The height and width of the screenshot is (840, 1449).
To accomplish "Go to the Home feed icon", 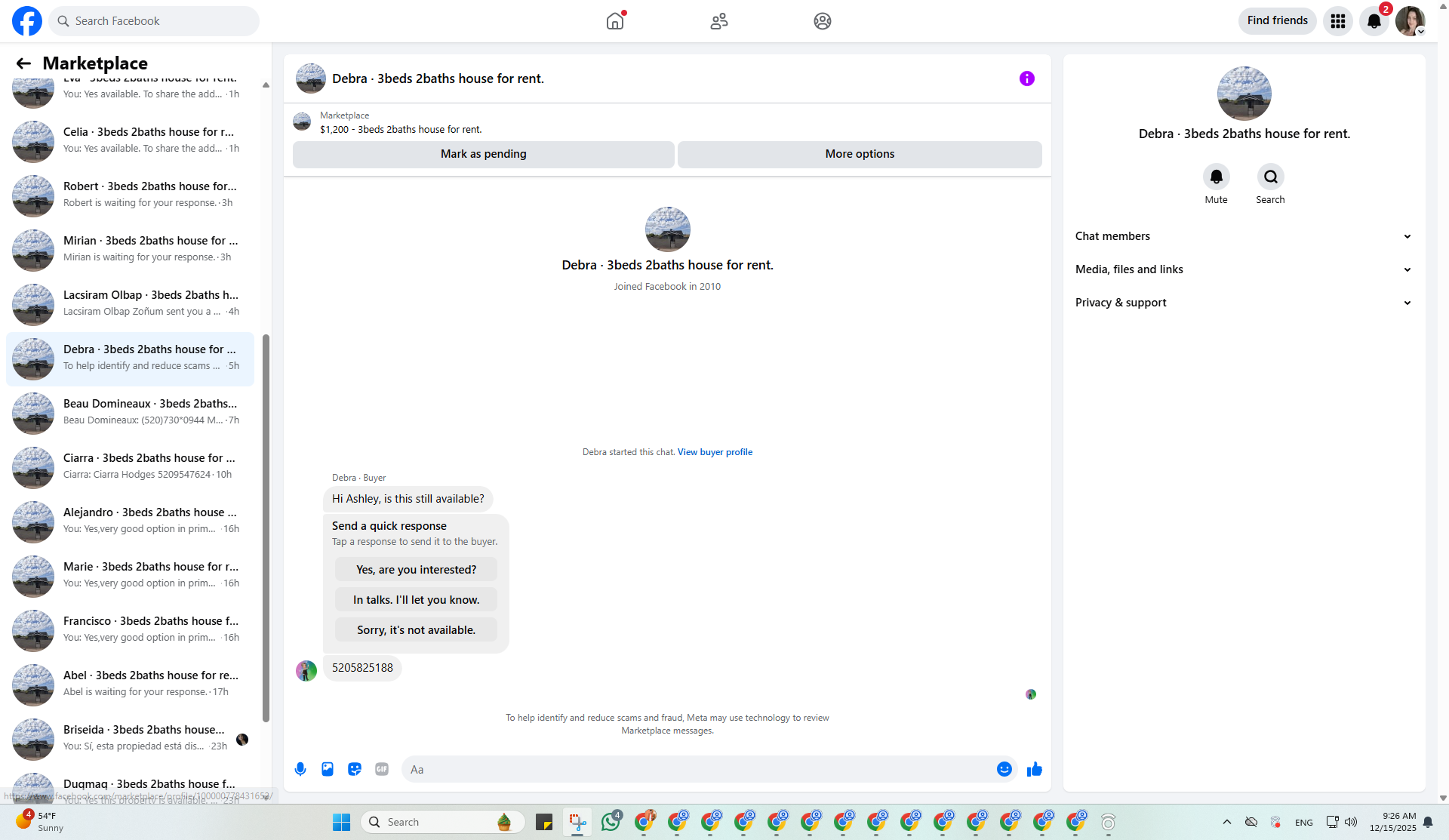I will pyautogui.click(x=615, y=21).
